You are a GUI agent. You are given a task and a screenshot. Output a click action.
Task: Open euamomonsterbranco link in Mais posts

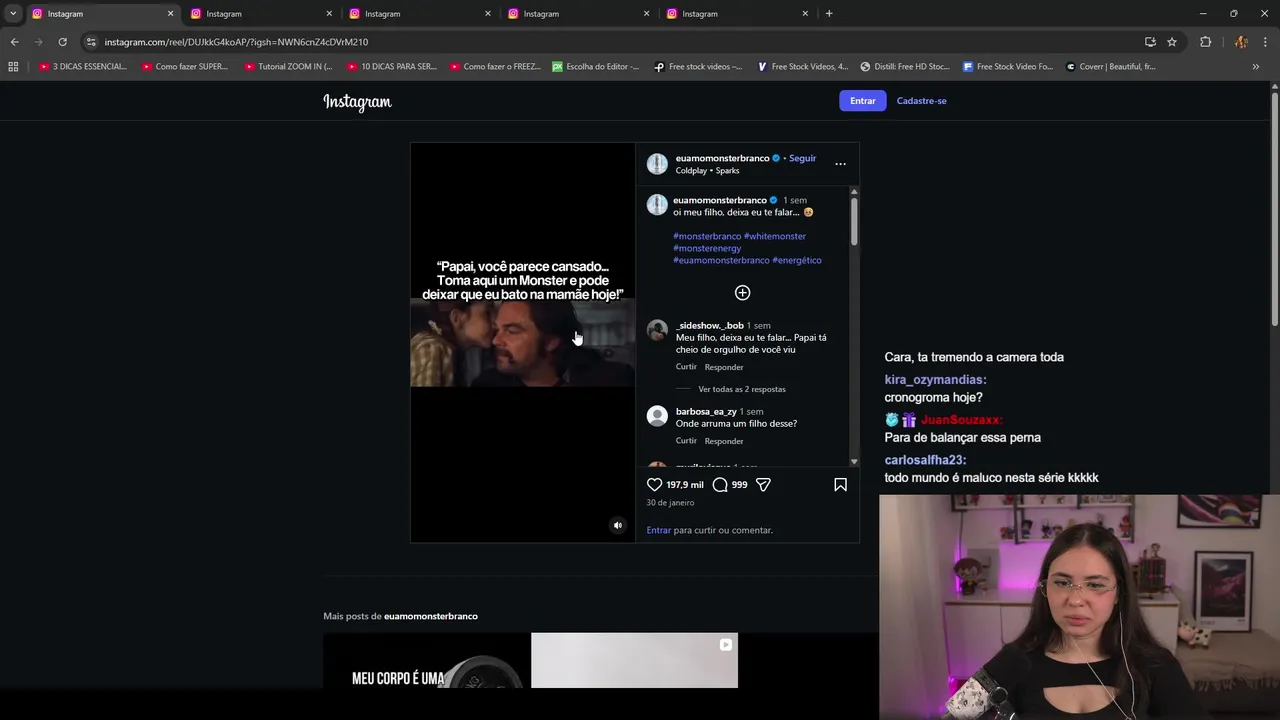(431, 616)
